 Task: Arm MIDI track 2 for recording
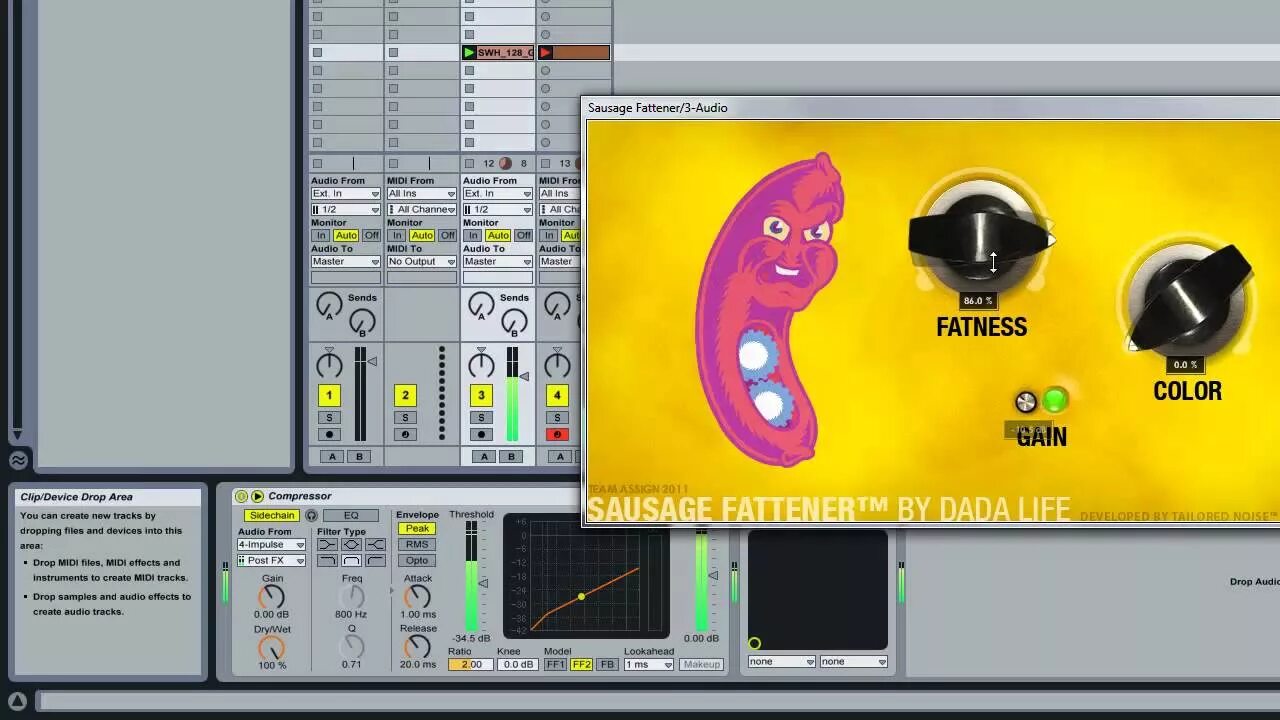[405, 434]
